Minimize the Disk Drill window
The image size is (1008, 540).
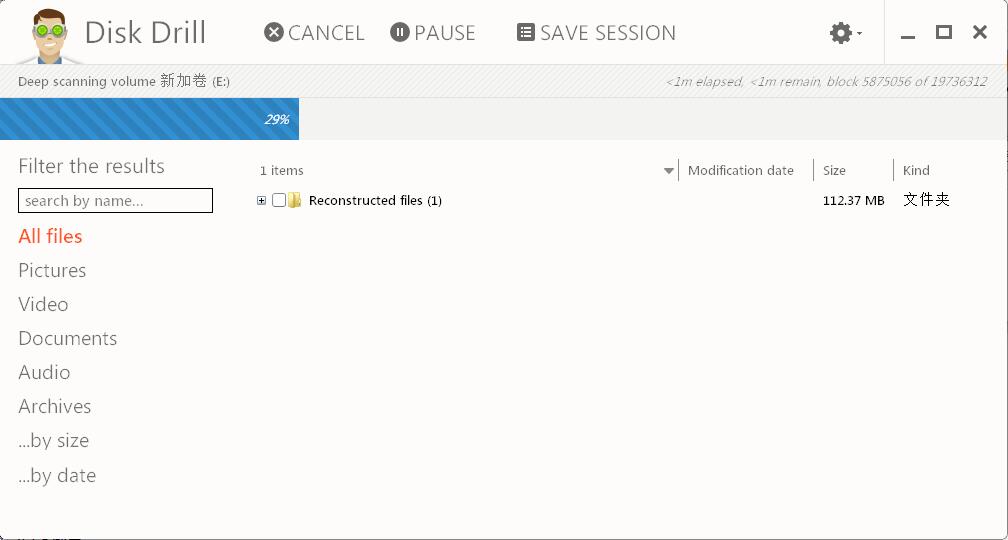click(908, 33)
